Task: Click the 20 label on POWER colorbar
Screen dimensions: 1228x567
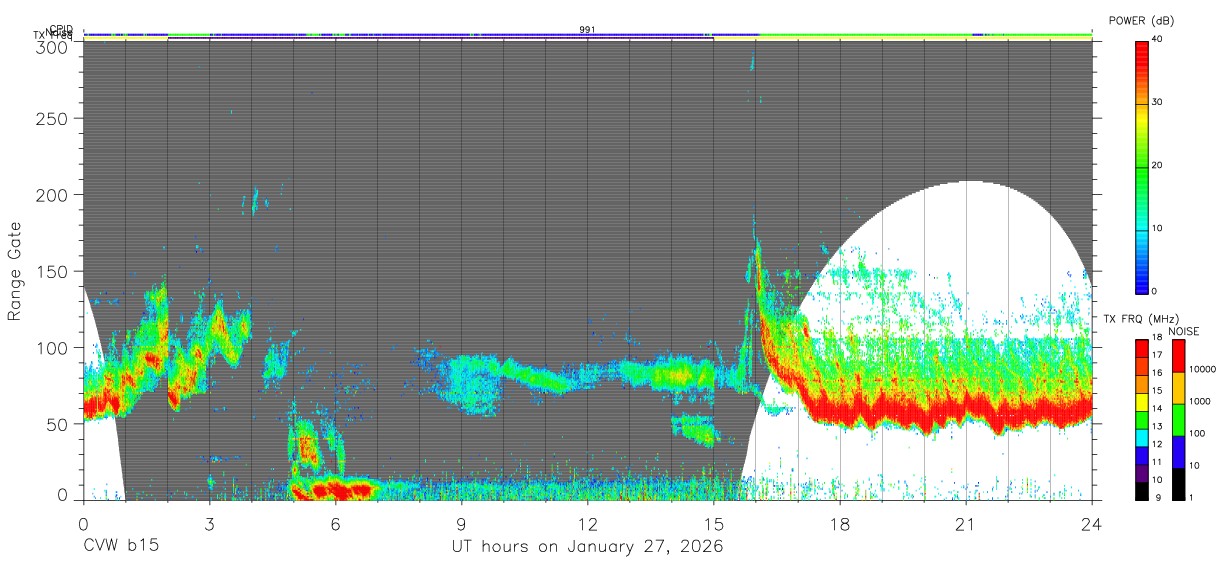Action: click(1158, 165)
